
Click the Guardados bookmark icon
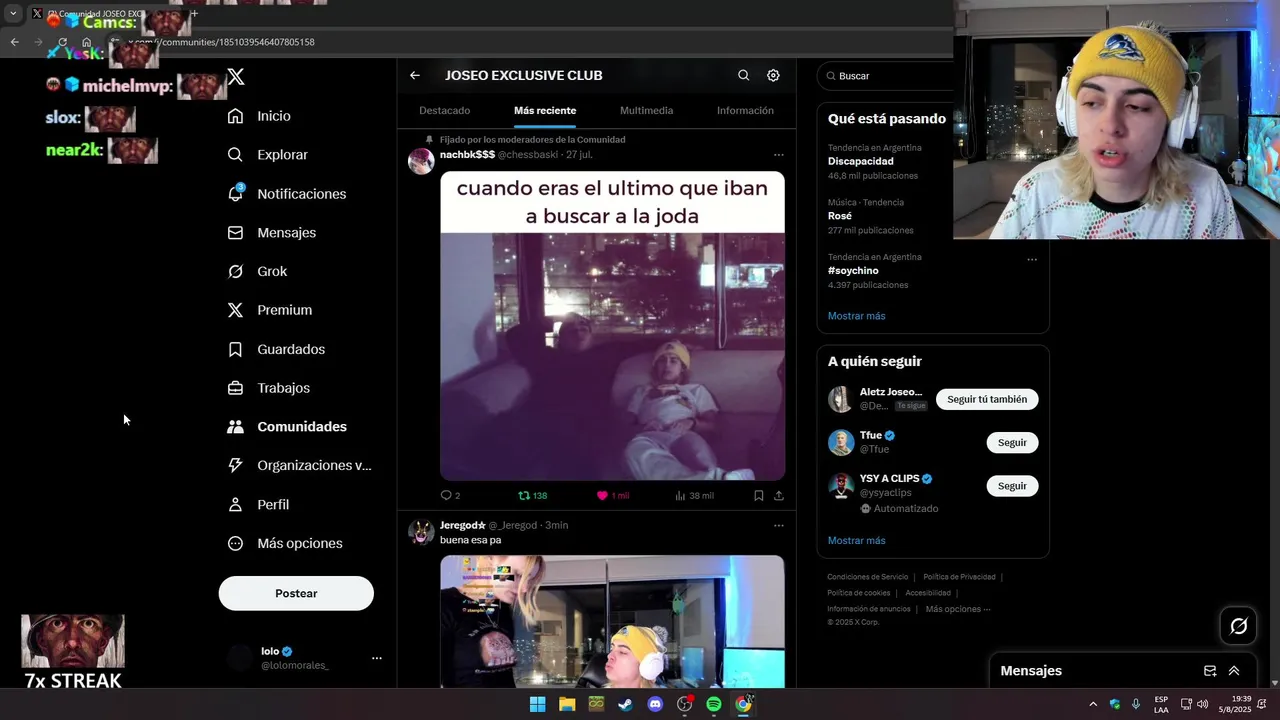pyautogui.click(x=235, y=349)
